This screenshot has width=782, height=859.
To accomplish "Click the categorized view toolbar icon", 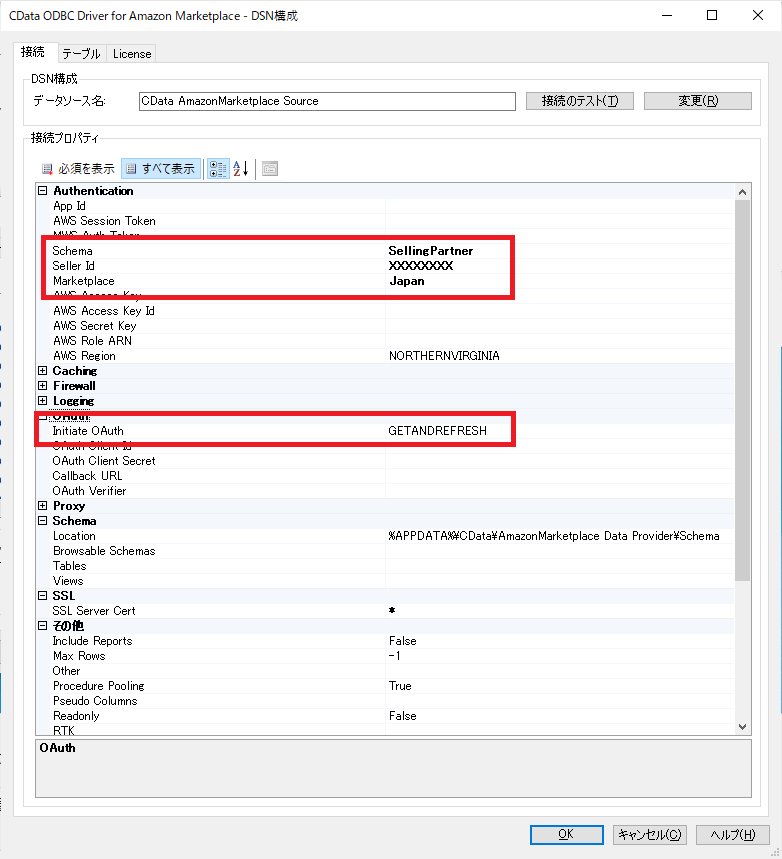I will click(x=218, y=169).
